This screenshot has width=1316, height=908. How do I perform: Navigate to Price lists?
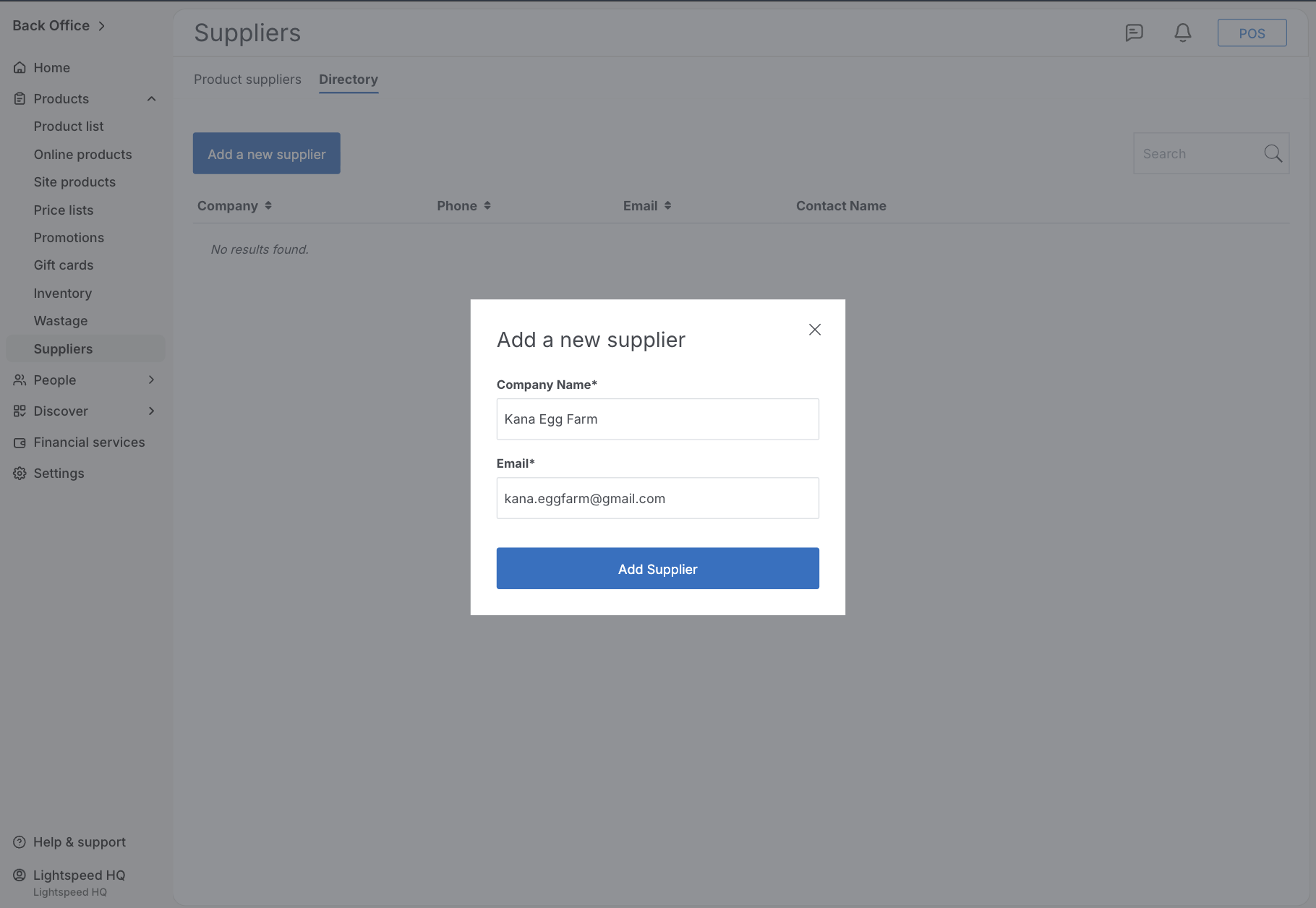(x=64, y=210)
